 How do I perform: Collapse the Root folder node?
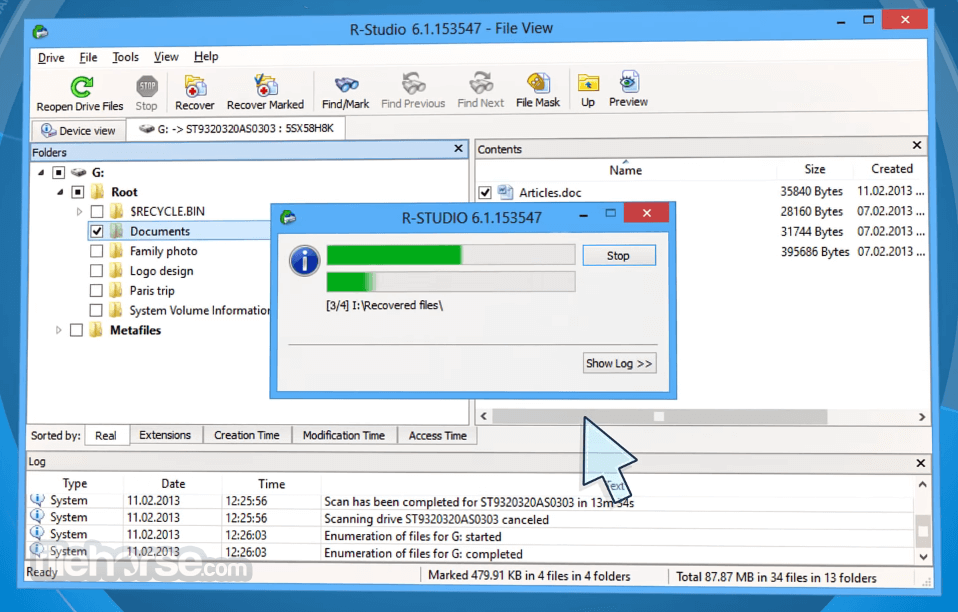60,192
